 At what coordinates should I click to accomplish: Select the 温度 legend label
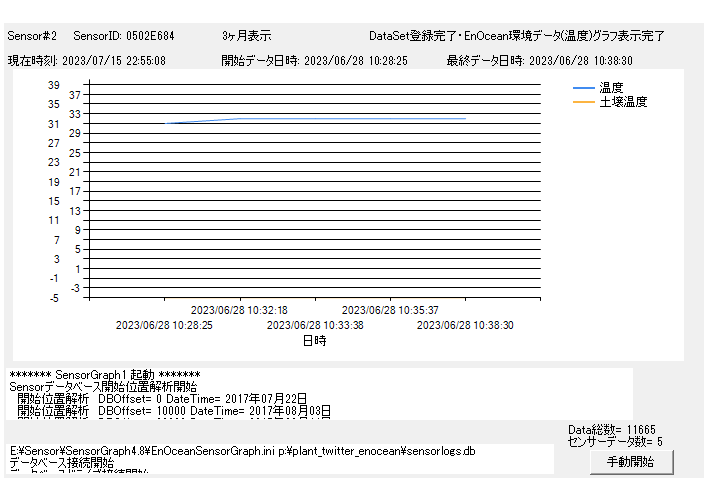[612, 88]
